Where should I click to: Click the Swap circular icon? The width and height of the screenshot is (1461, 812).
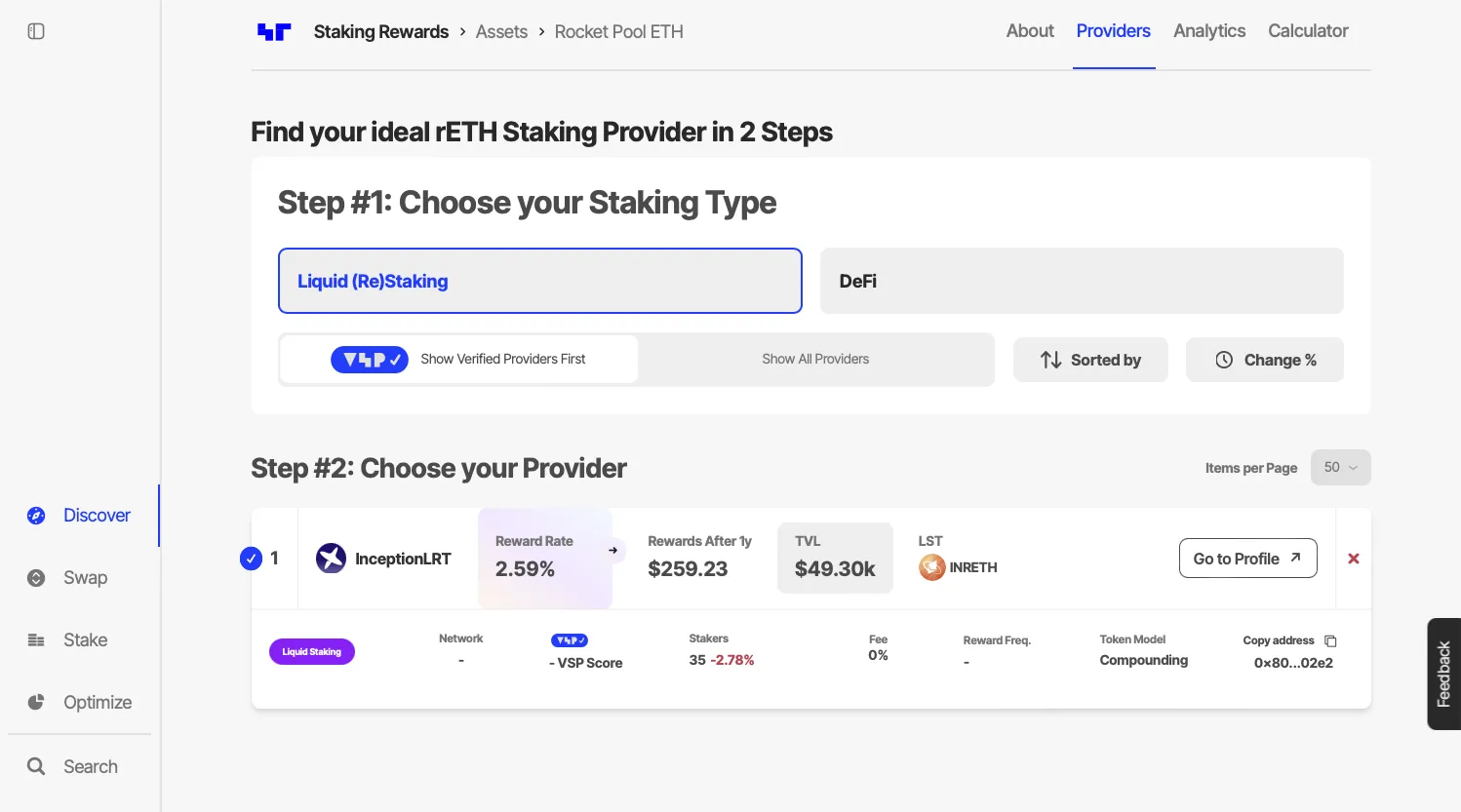36,578
